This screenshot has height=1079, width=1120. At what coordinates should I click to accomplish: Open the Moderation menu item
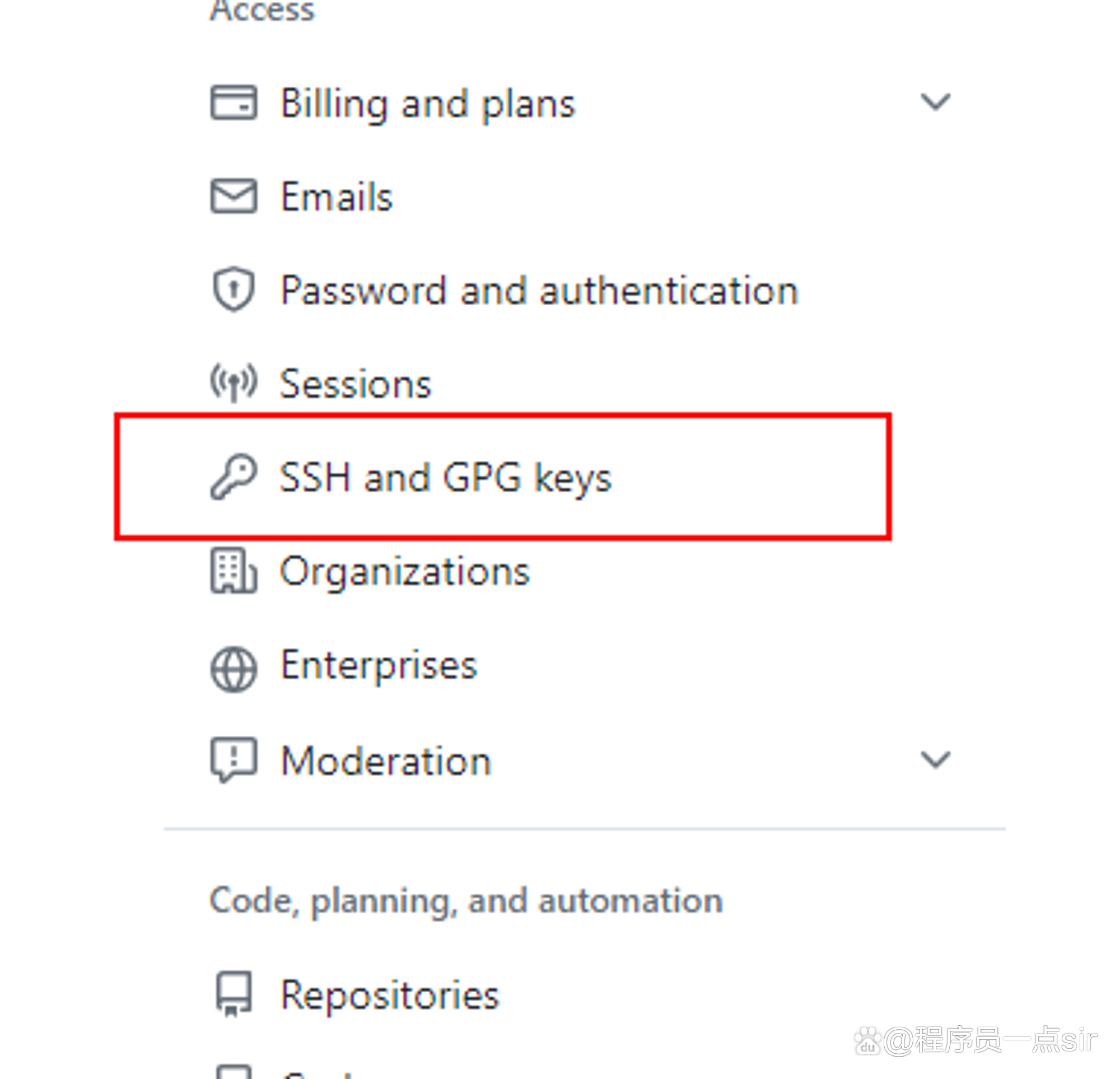(386, 762)
